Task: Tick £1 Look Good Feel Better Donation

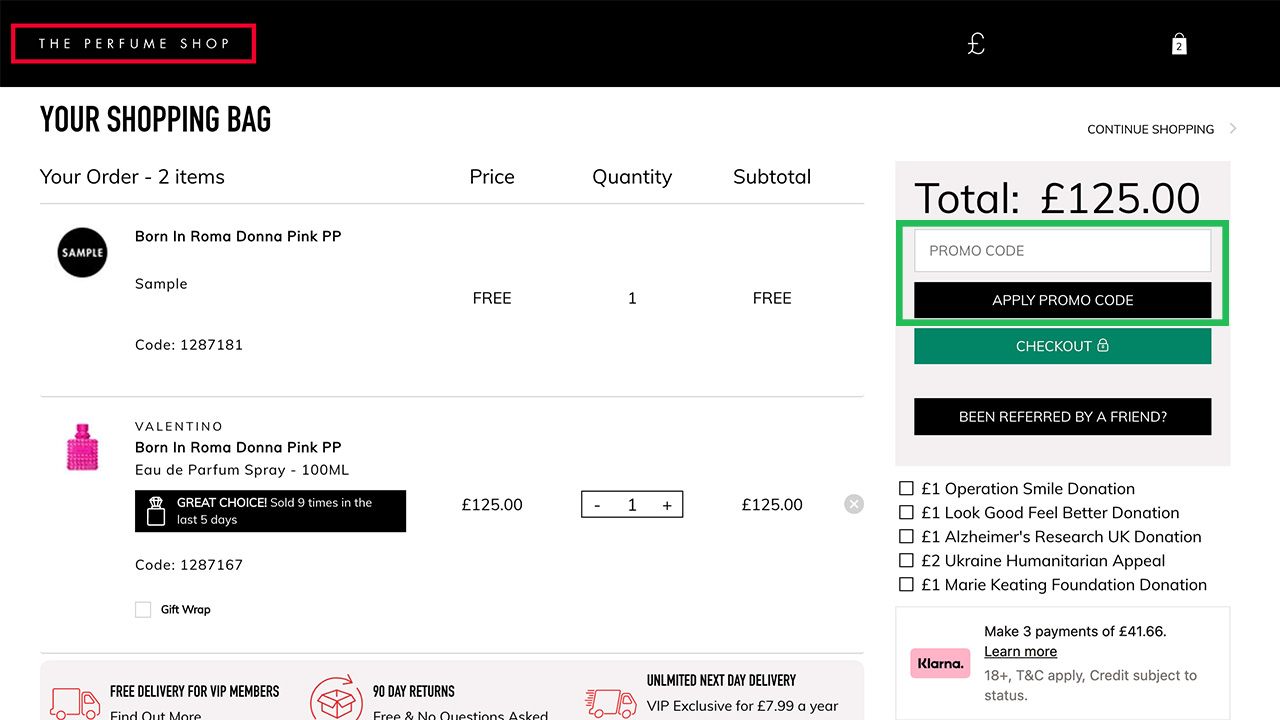Action: point(906,512)
